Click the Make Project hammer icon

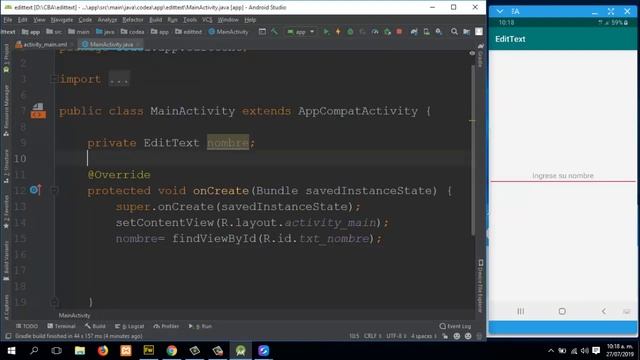pos(274,32)
